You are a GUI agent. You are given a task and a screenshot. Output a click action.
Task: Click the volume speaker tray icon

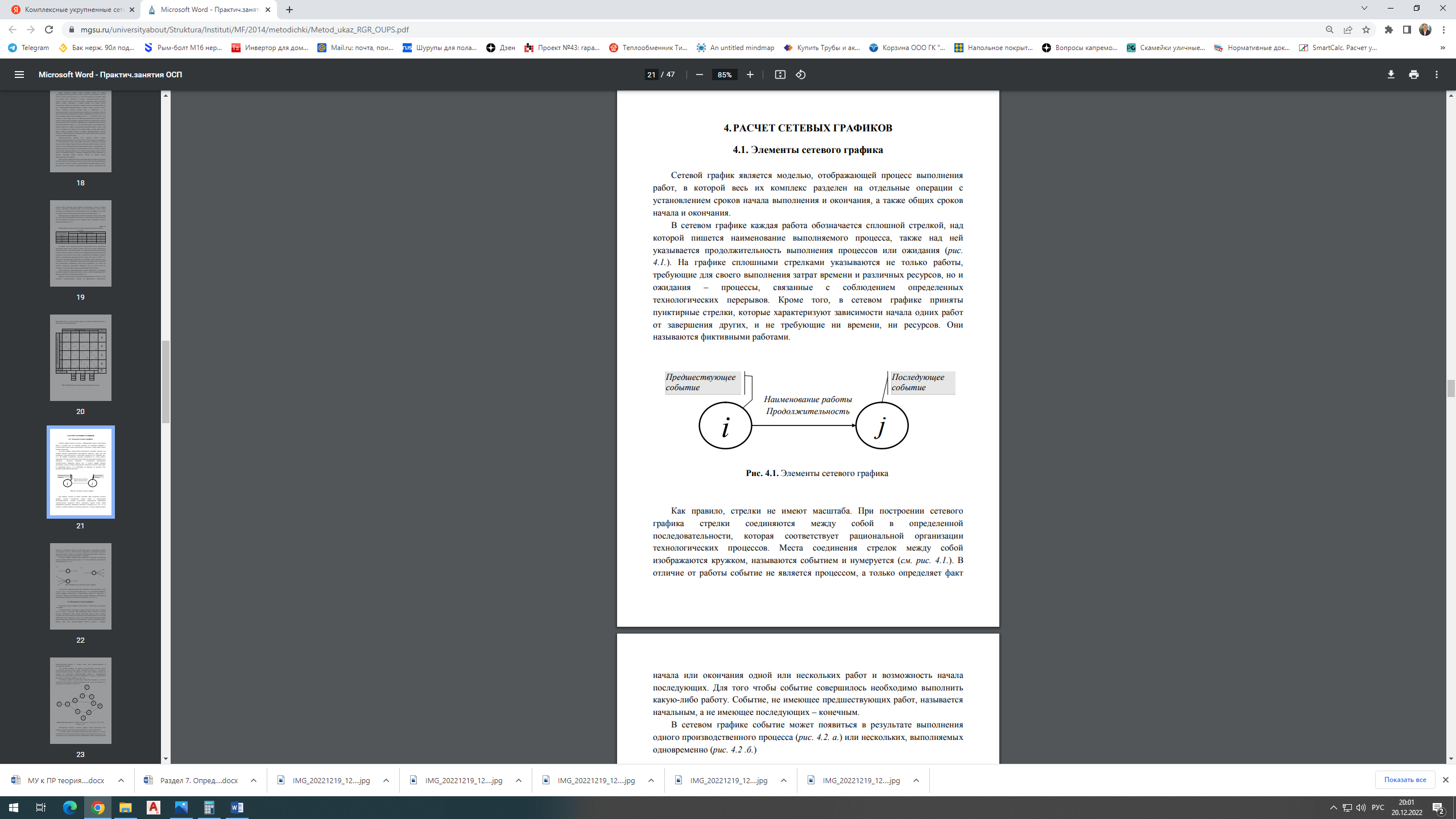[x=1361, y=808]
